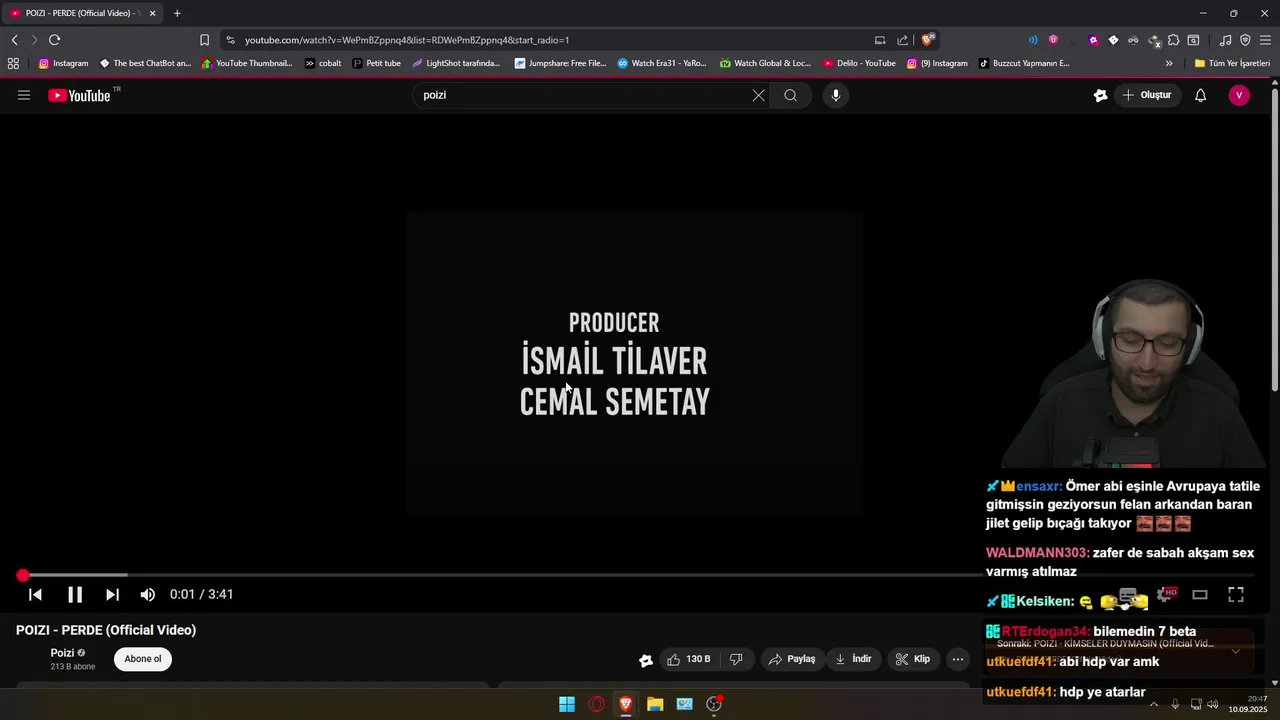Click the red playhead scrubber dot

tap(22, 575)
